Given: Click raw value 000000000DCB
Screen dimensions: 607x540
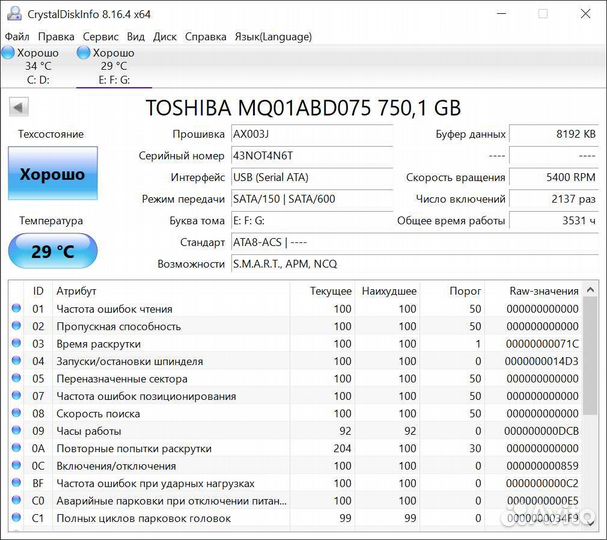Looking at the screenshot, I should click(541, 431).
